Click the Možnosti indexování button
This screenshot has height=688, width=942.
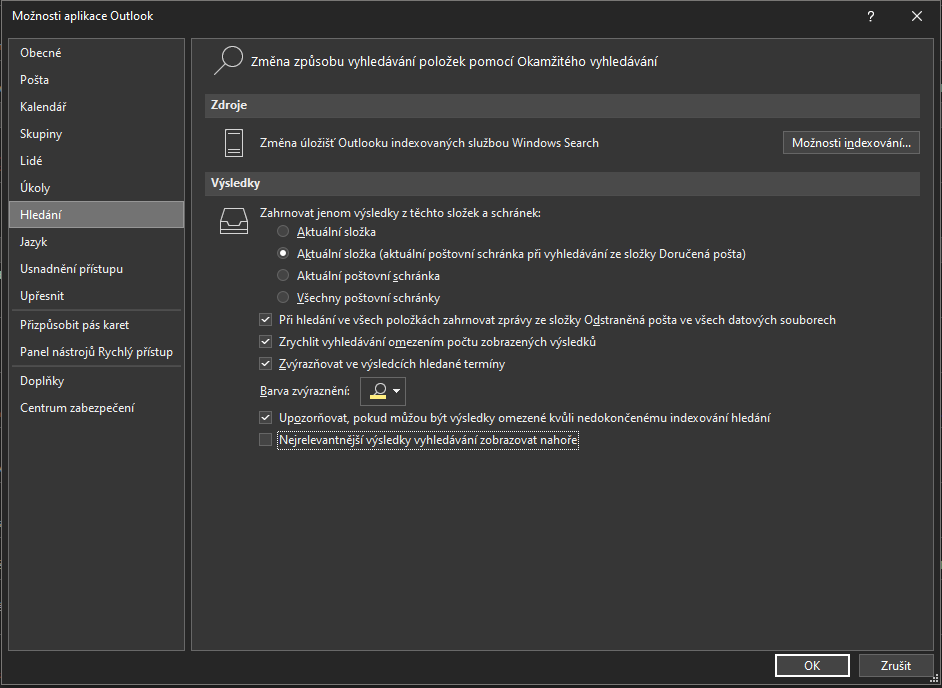click(851, 143)
